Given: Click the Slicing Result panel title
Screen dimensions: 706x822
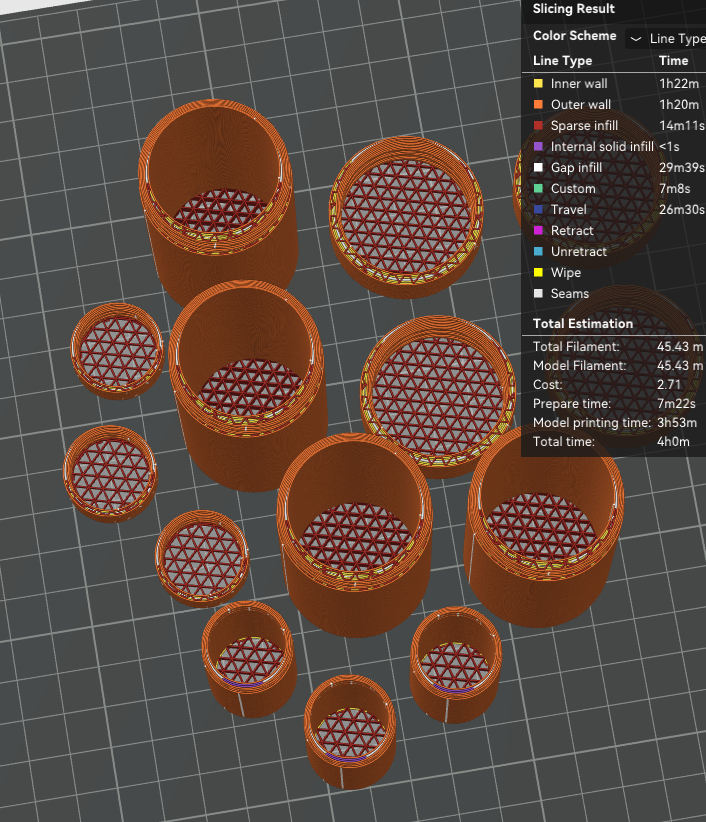Looking at the screenshot, I should (x=573, y=8).
